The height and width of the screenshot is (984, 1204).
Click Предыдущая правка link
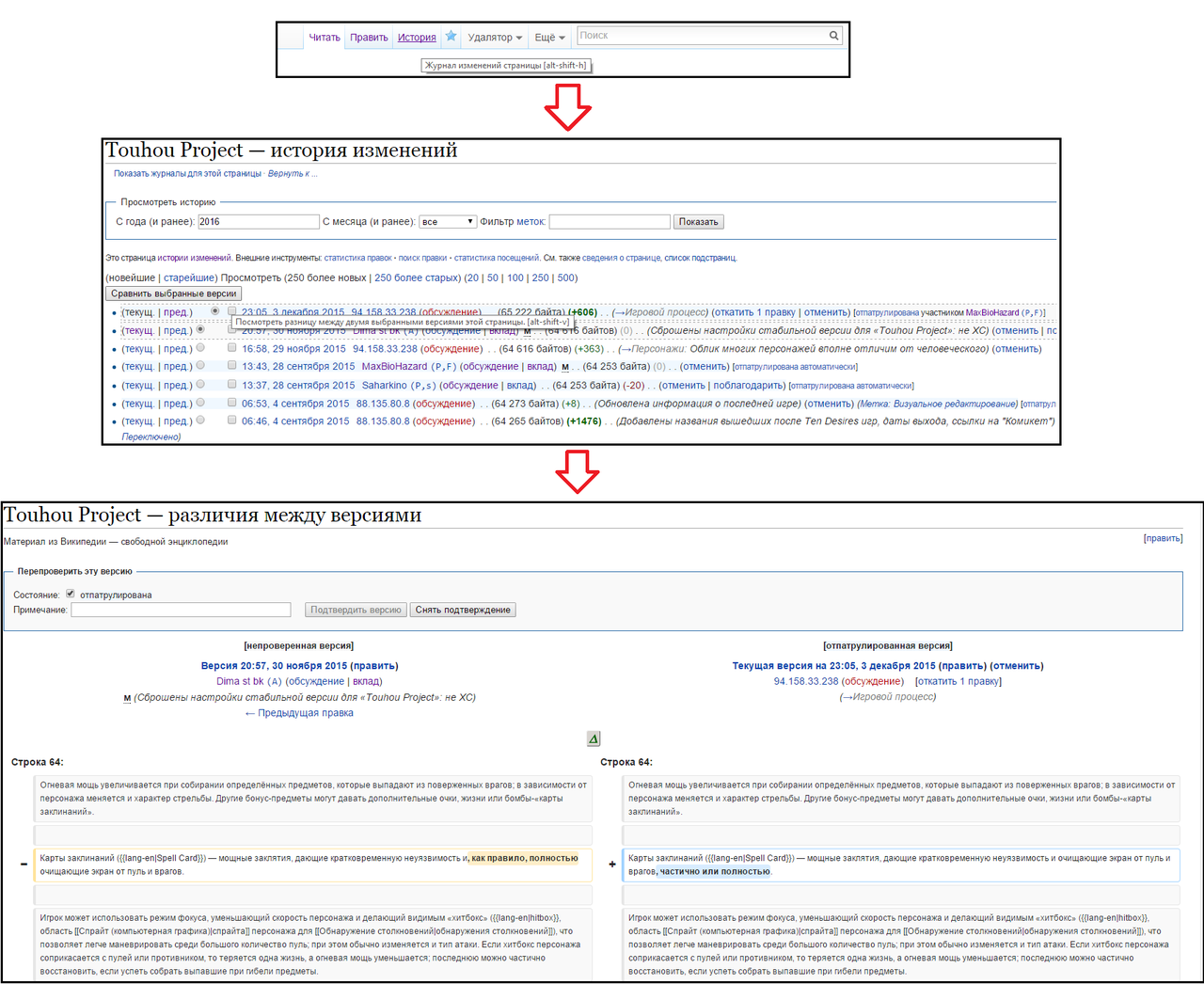(299, 713)
